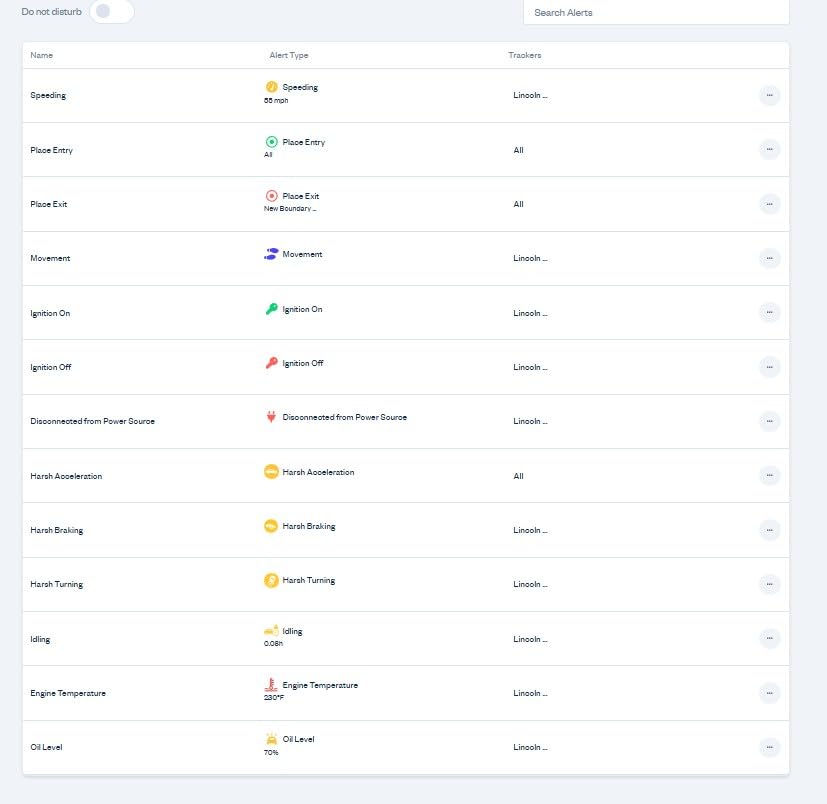Open the more options menu for Harsh Turning
Screen dimensions: 827x804
point(770,585)
